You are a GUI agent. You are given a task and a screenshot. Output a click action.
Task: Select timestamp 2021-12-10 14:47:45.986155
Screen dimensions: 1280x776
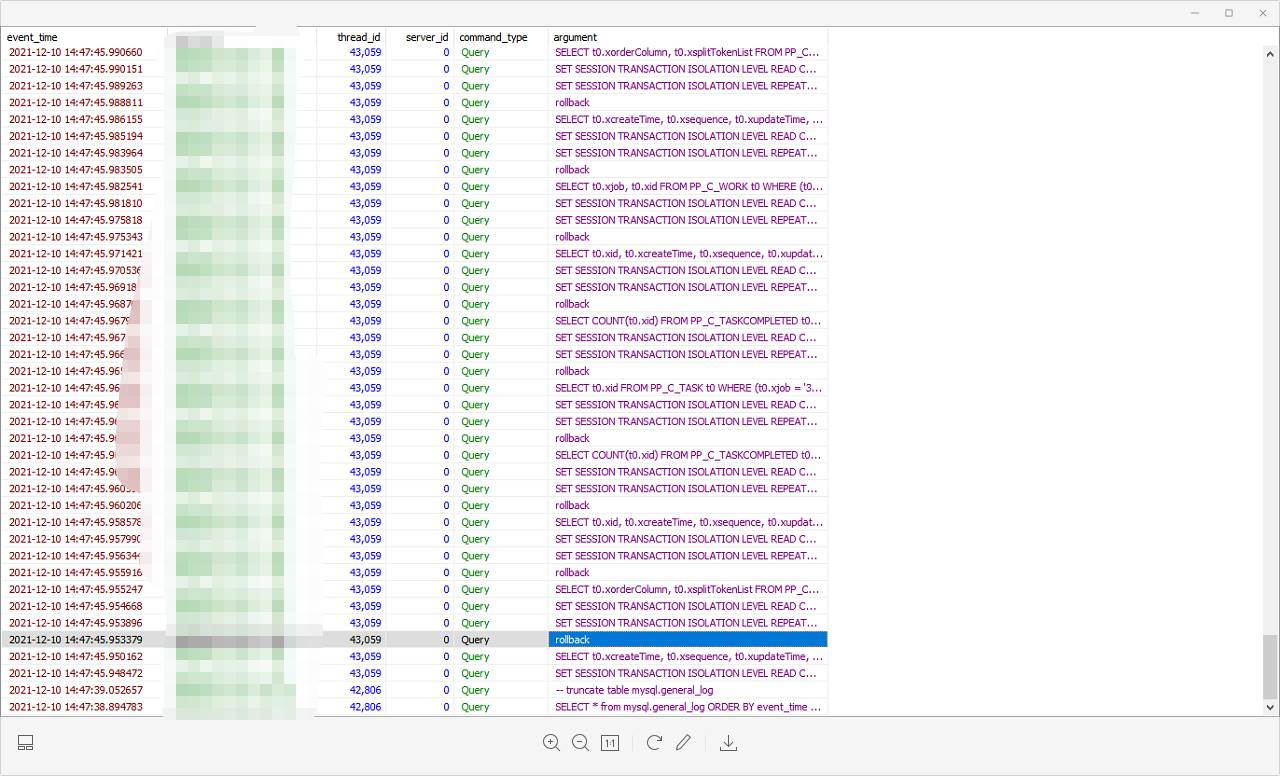coord(76,119)
